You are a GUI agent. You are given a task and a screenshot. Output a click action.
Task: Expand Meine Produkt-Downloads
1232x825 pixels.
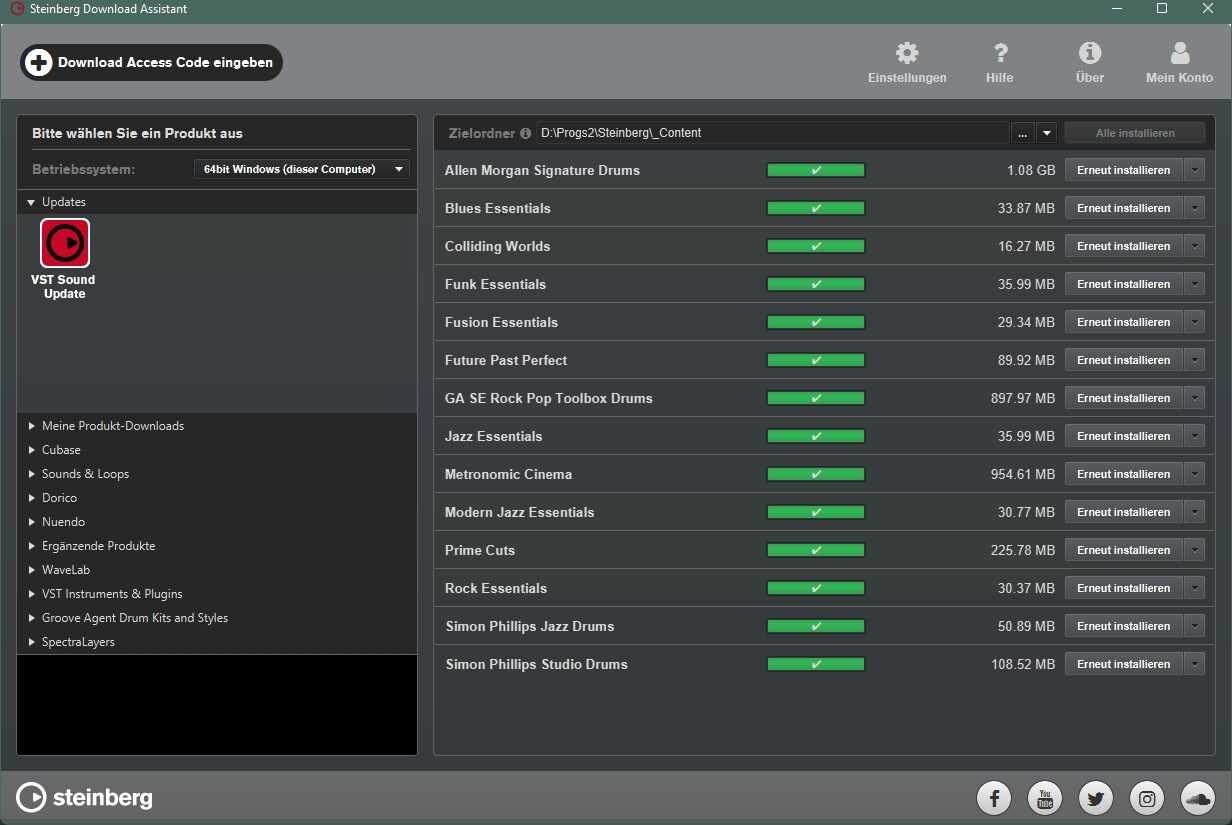[x=32, y=426]
